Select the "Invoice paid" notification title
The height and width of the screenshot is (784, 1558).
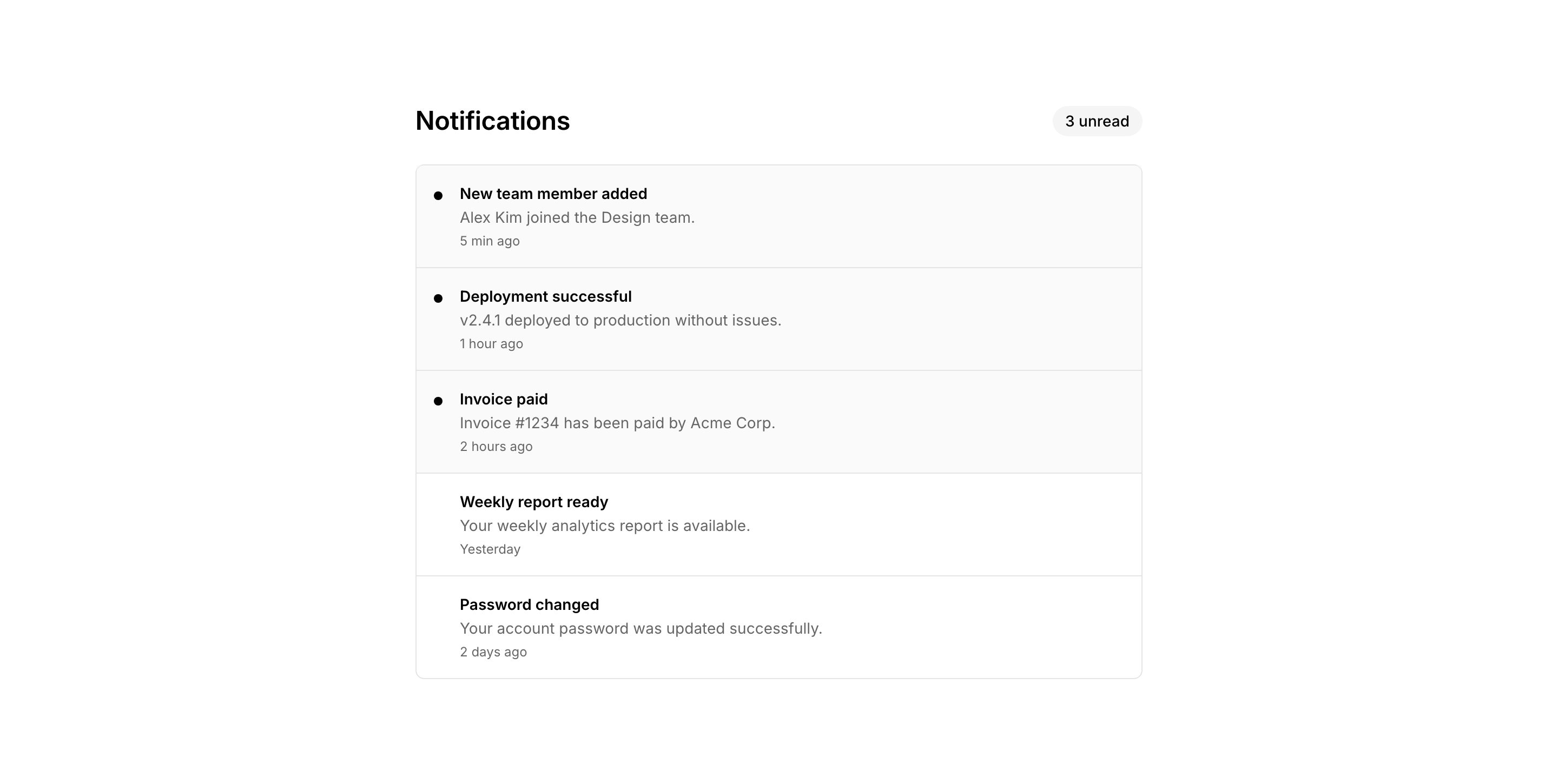tap(503, 399)
